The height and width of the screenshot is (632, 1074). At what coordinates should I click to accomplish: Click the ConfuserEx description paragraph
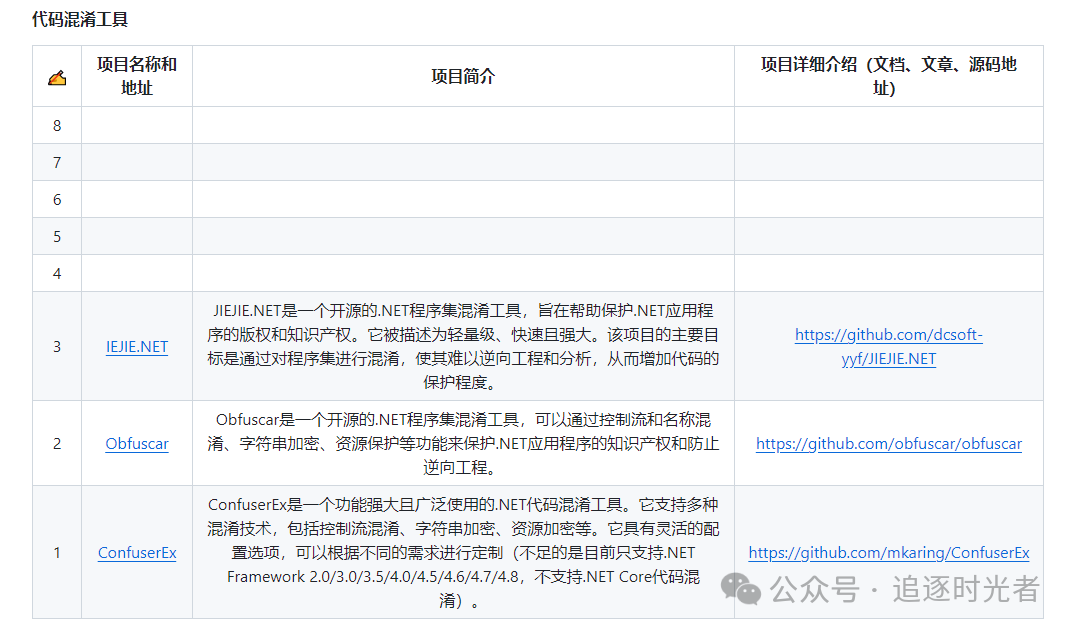(463, 553)
